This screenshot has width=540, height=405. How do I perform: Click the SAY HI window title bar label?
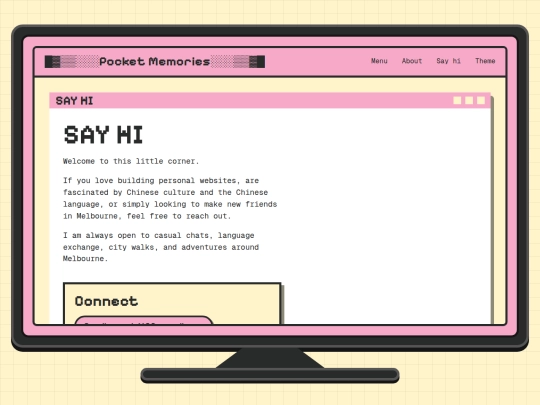click(74, 101)
